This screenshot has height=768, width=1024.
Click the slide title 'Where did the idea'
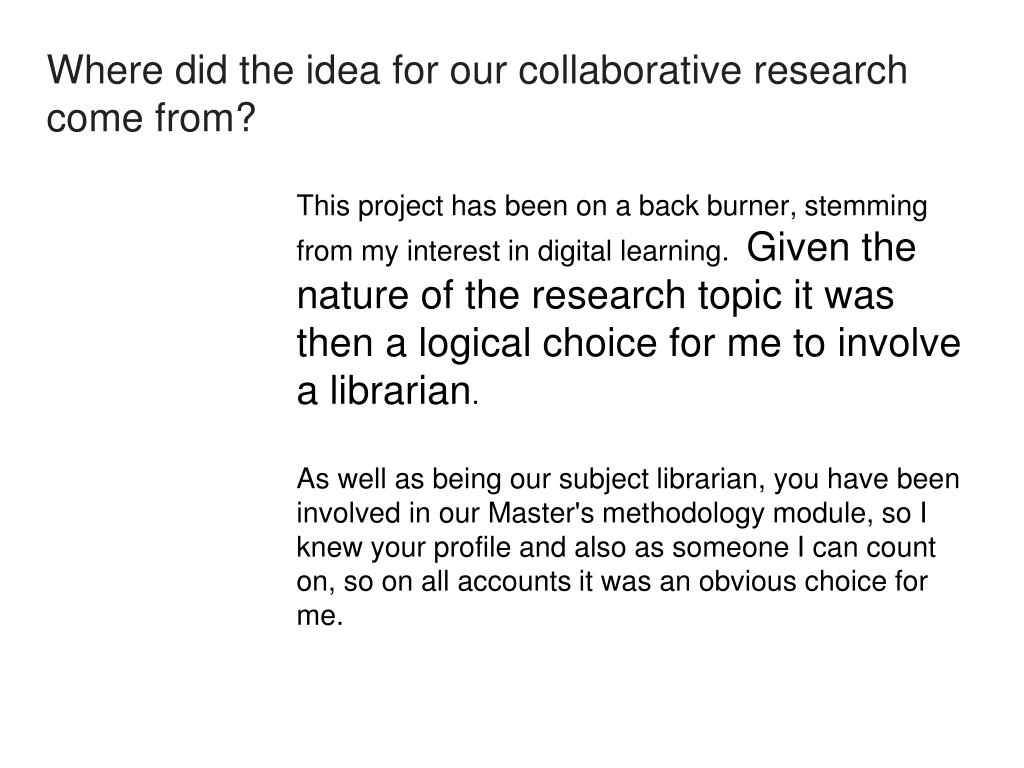477,94
